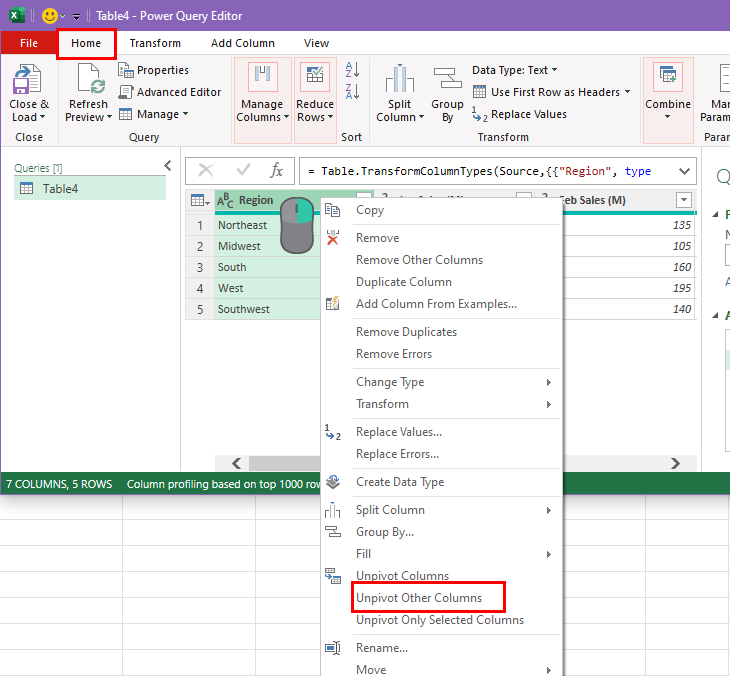Collapse the Queries pane

pos(168,165)
